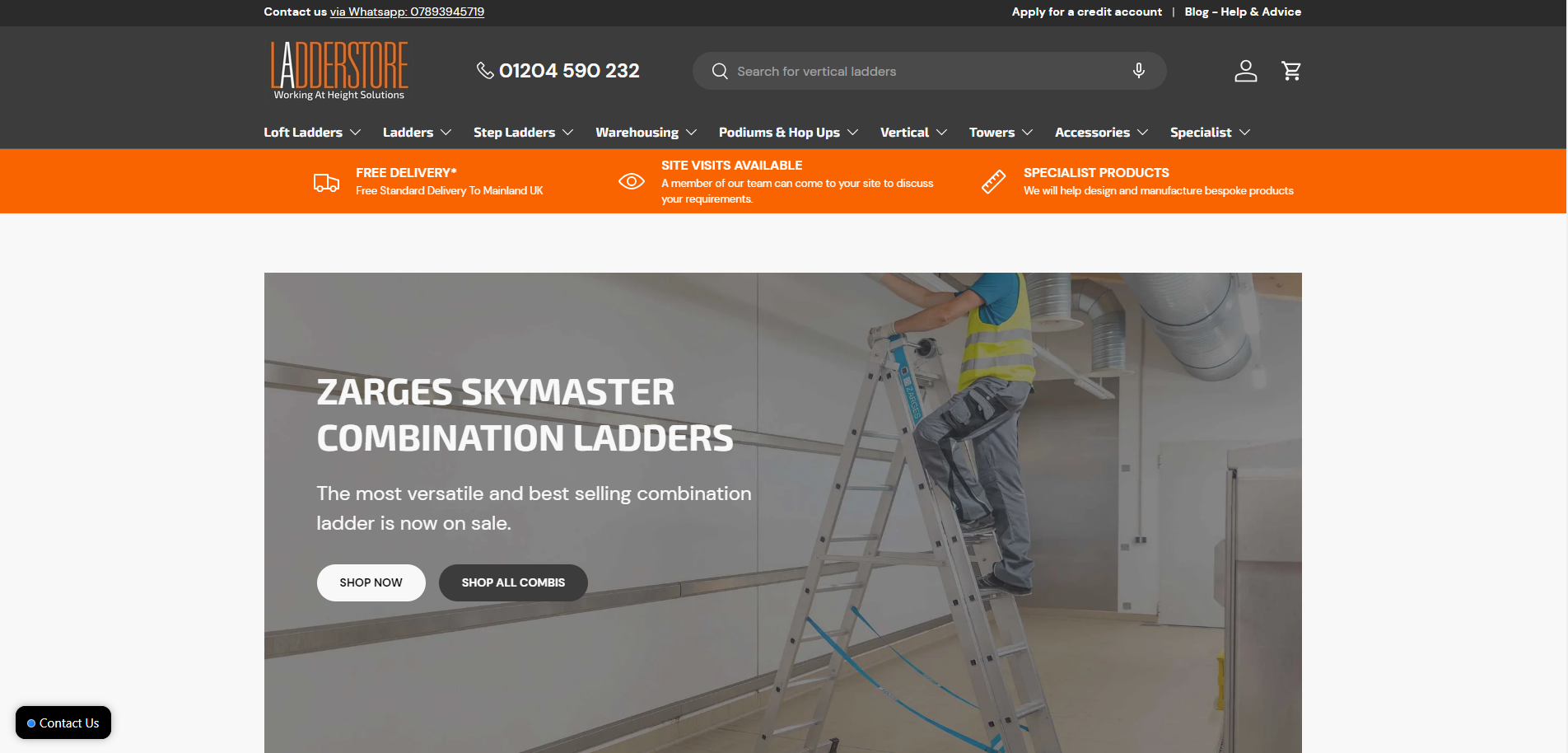The width and height of the screenshot is (1568, 753).
Task: Open the user account icon
Action: (x=1245, y=71)
